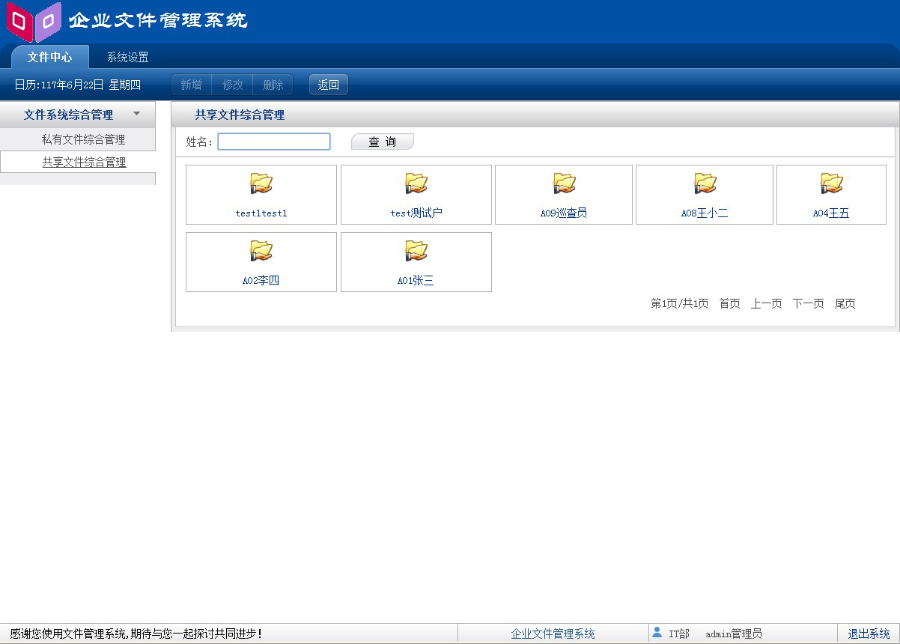Click the 返回 toolbar button
900x644 pixels.
328,84
